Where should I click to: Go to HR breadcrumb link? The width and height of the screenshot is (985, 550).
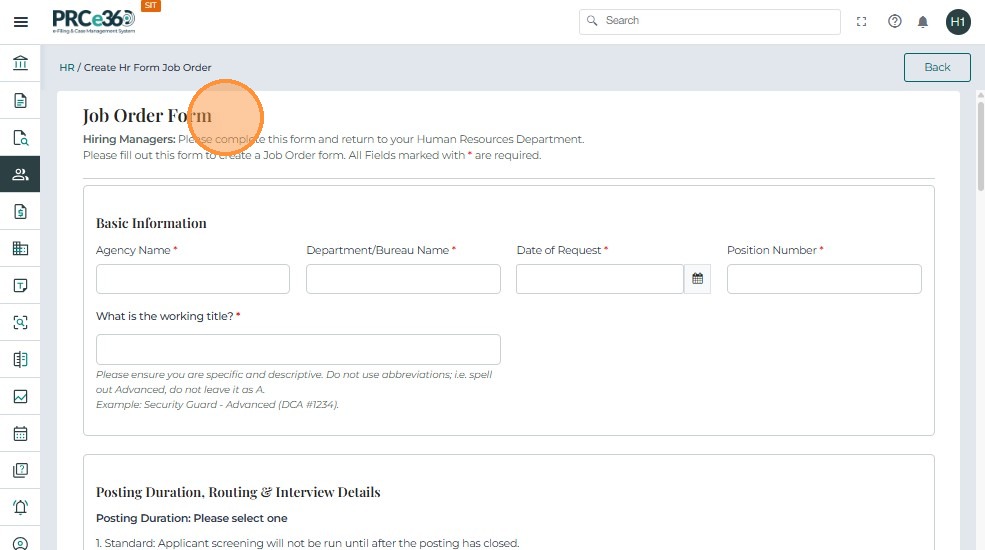[67, 68]
